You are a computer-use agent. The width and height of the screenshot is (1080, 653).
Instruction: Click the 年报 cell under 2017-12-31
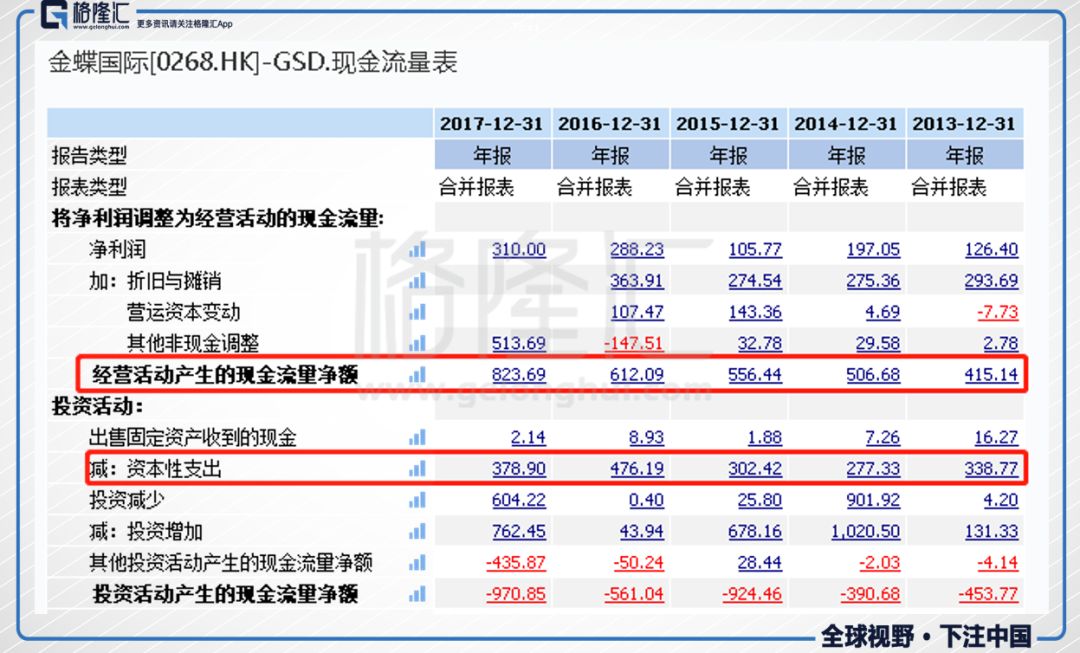tap(492, 156)
